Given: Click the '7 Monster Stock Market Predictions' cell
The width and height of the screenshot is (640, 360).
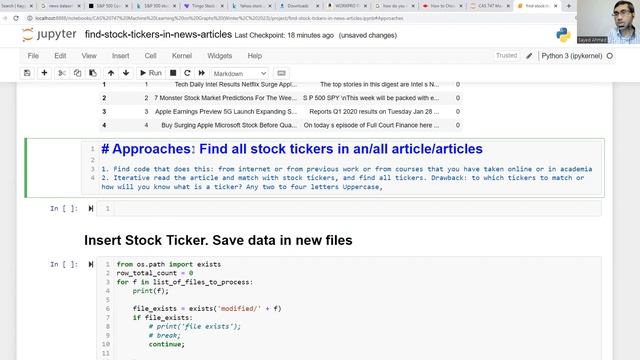Looking at the screenshot, I should [x=226, y=98].
